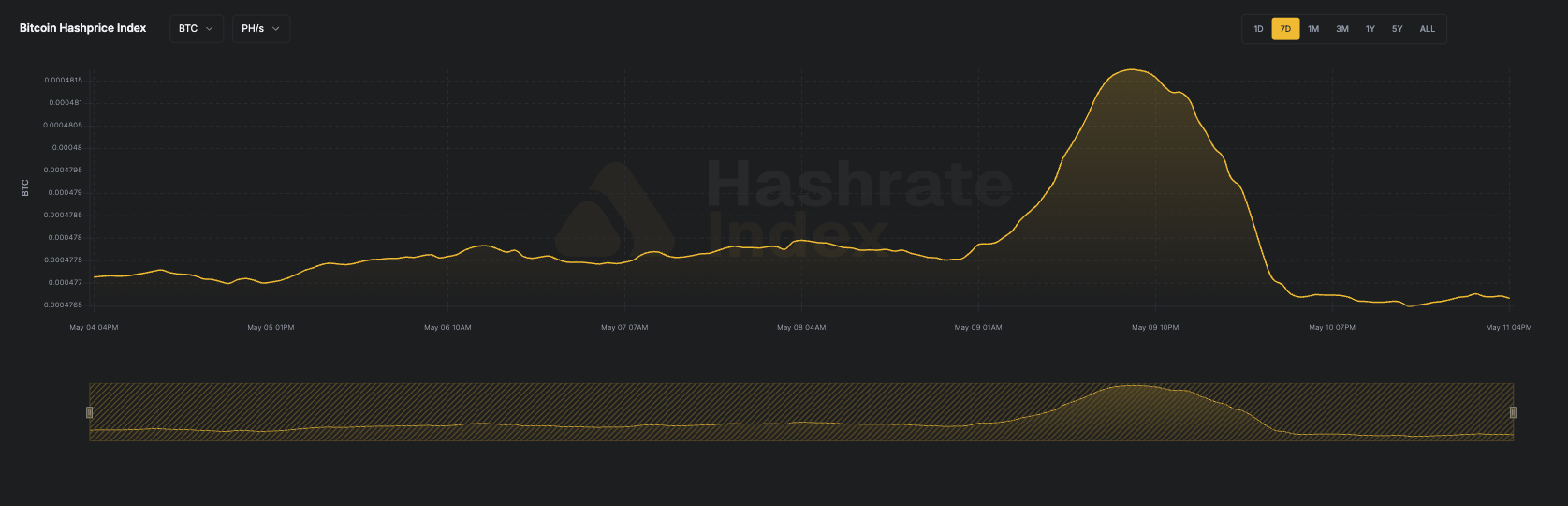Click the 0.000477 y-axis label
The image size is (1568, 506).
66,283
